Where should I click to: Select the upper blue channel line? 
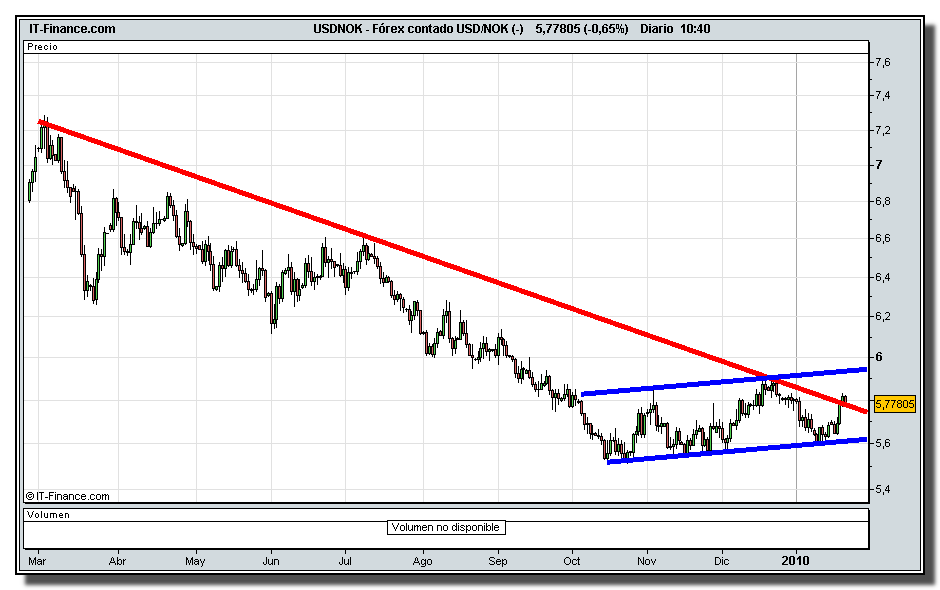(x=724, y=381)
